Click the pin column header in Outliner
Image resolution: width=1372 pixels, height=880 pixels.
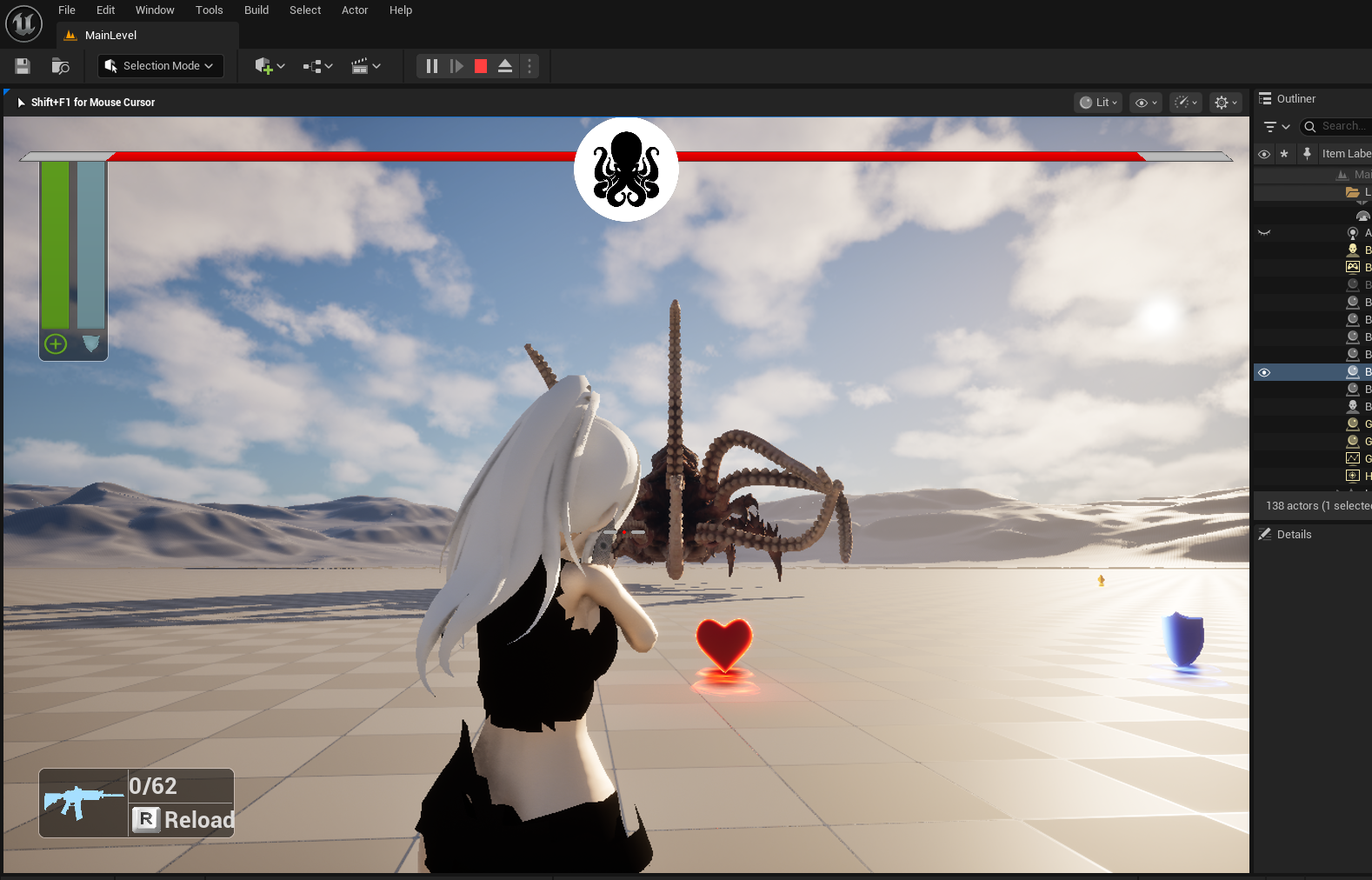(x=1307, y=154)
